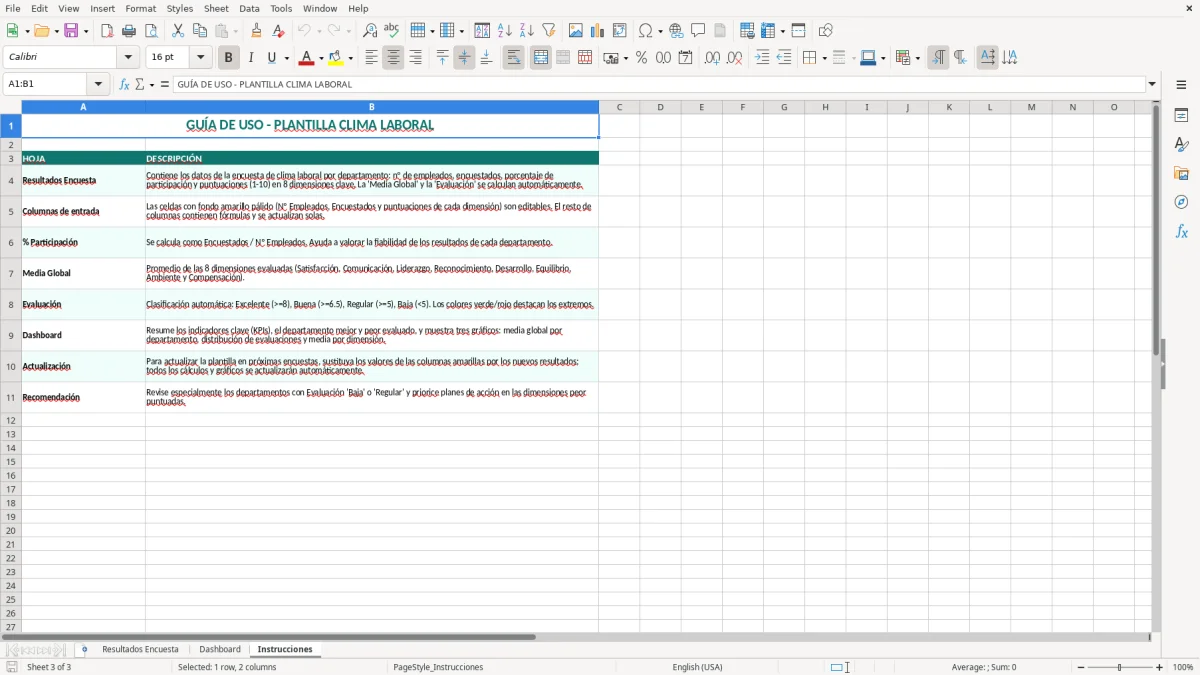Click the Clear Direct Formatting icon
Image resolution: width=1200 pixels, height=675 pixels.
coord(279,31)
